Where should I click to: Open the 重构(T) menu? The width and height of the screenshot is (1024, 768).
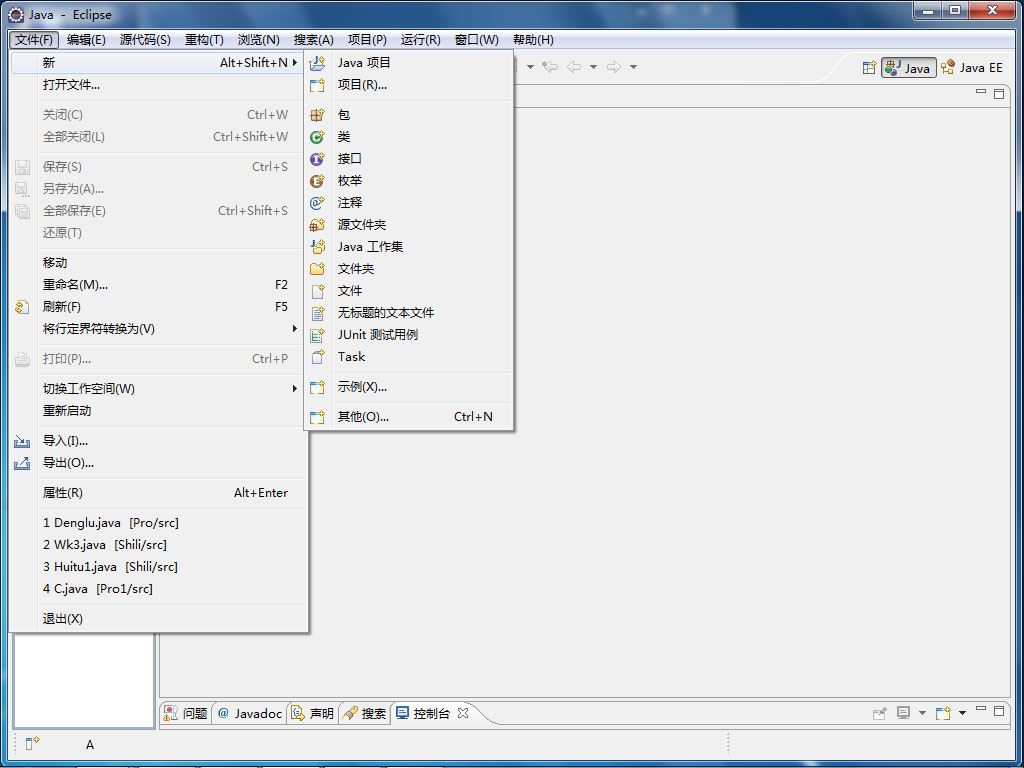pyautogui.click(x=204, y=40)
